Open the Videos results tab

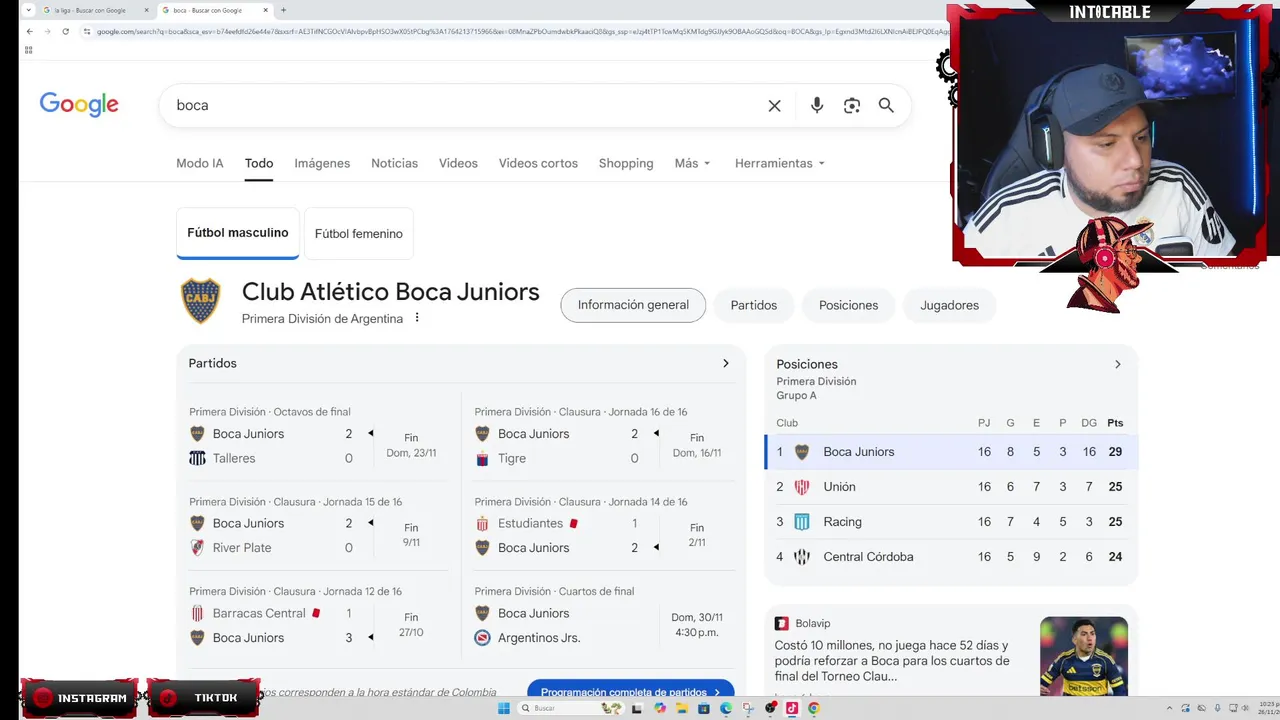coord(458,163)
